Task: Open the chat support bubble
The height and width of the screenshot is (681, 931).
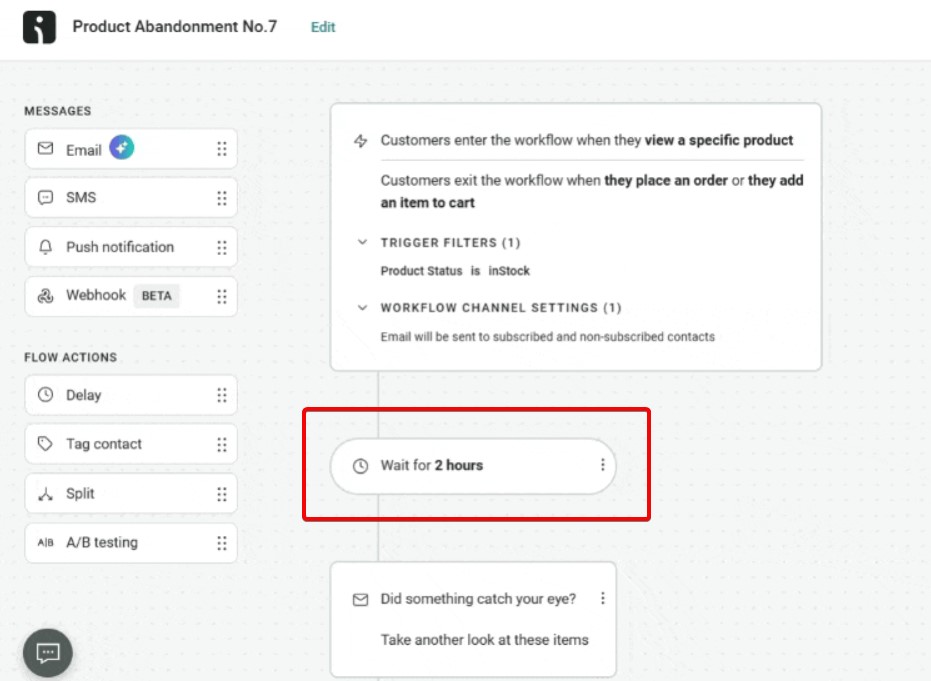Action: [x=47, y=652]
